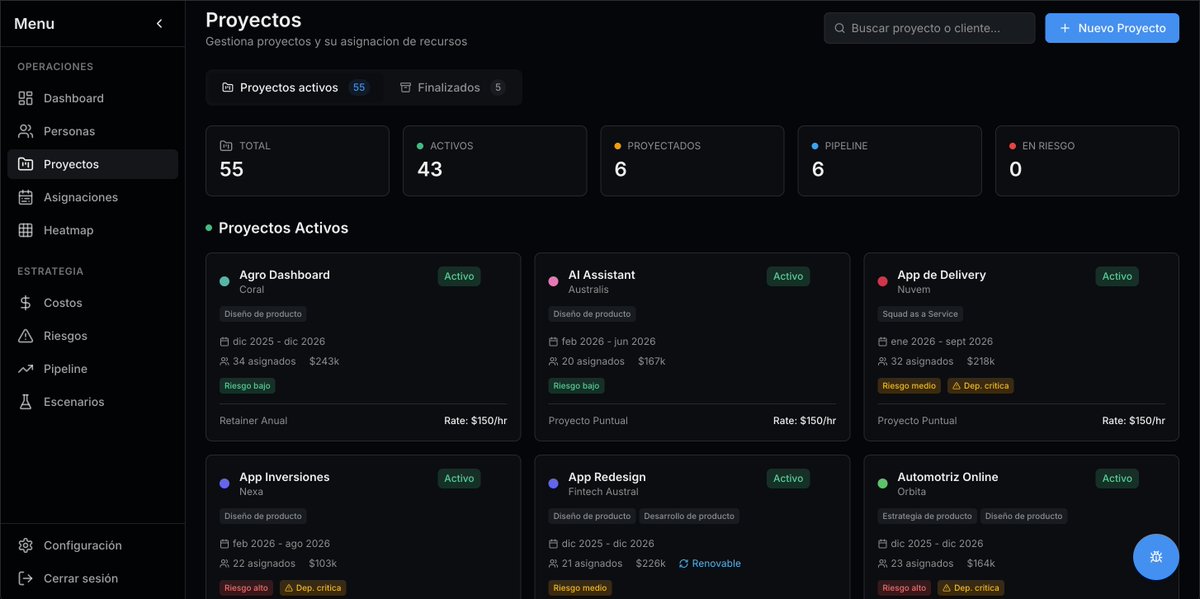Collapse the Menu sidebar with the chevron

(159, 23)
